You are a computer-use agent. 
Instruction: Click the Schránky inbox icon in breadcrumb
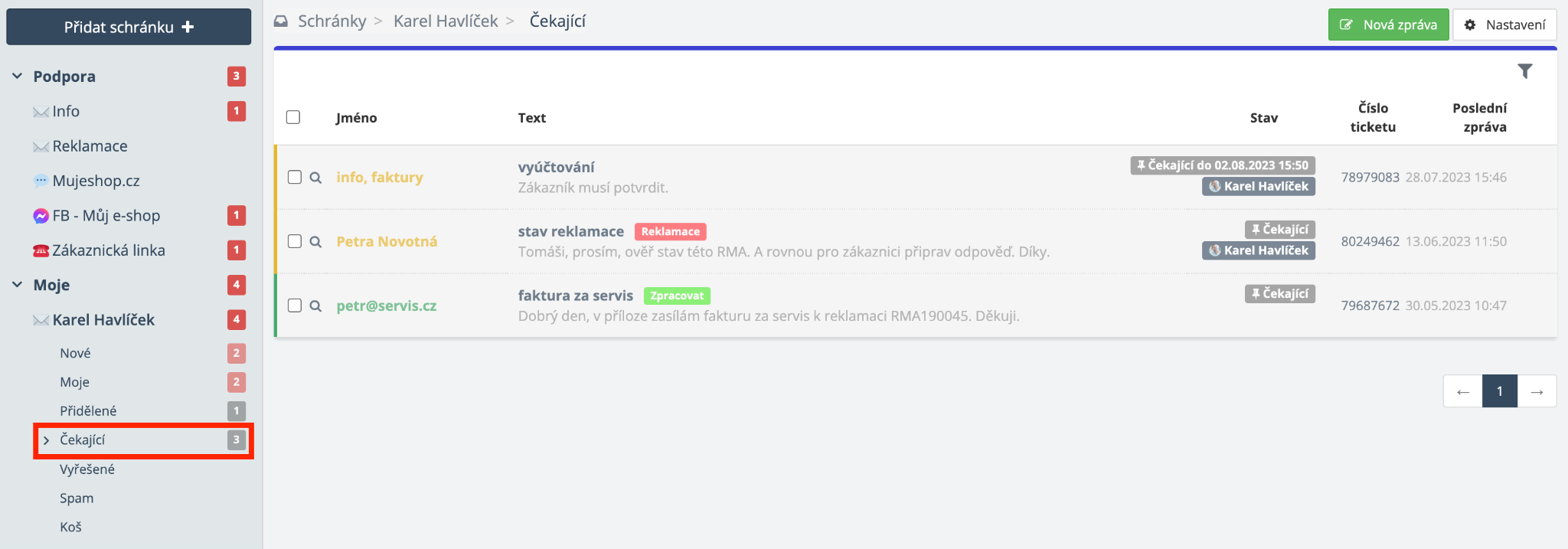click(x=281, y=21)
